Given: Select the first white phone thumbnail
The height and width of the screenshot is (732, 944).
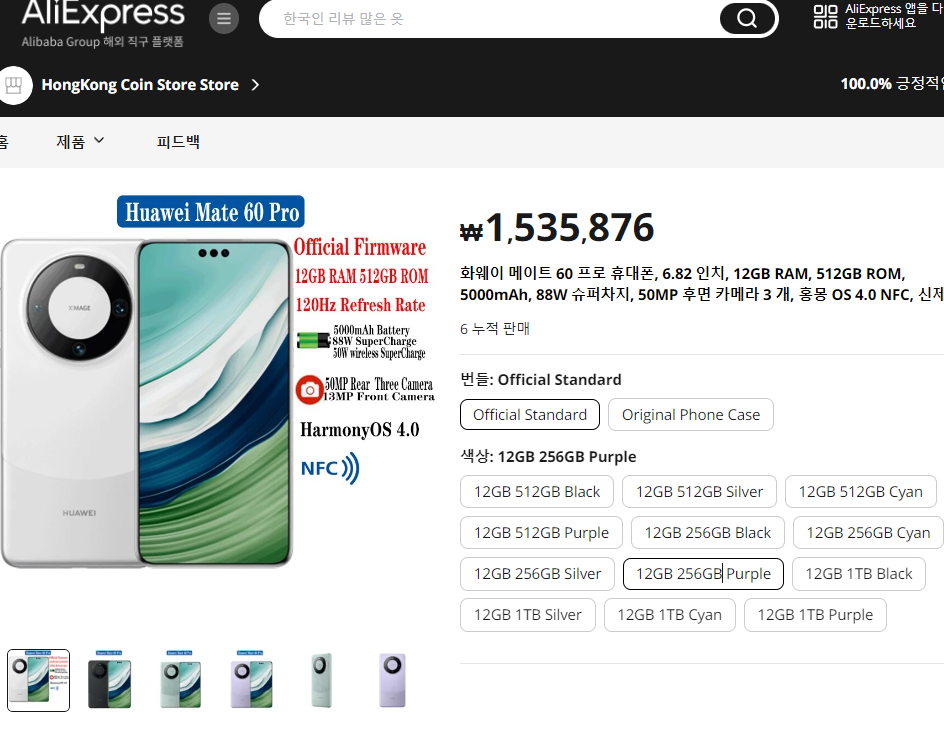Looking at the screenshot, I should (39, 680).
